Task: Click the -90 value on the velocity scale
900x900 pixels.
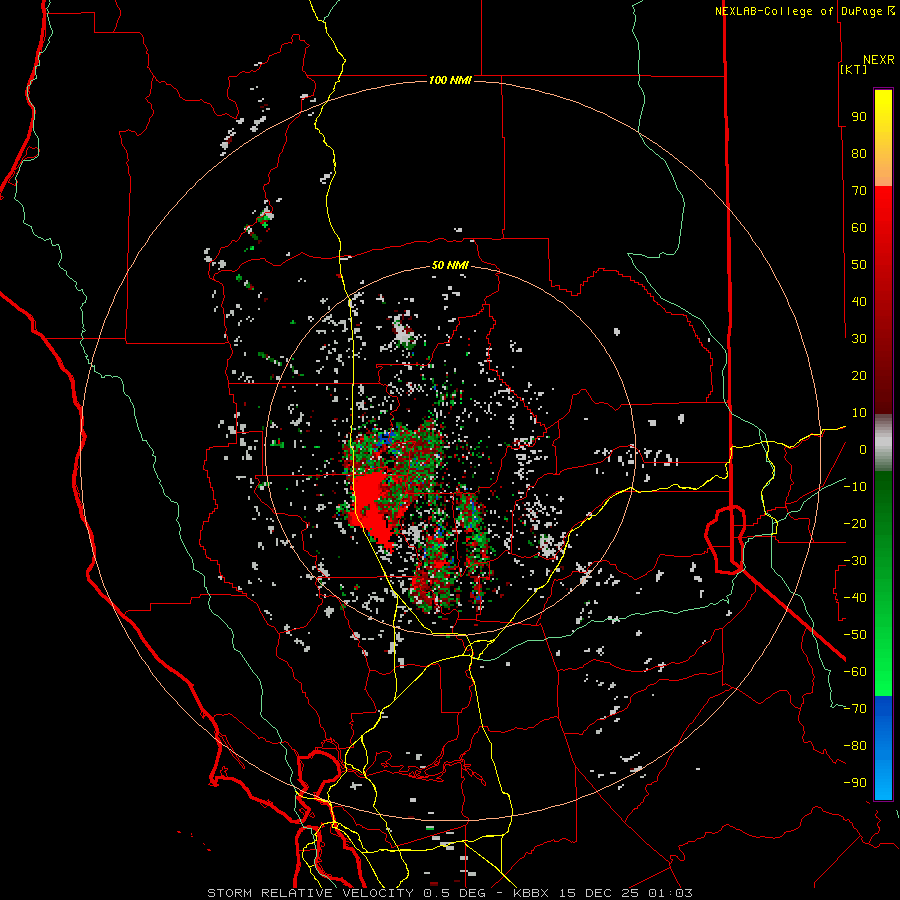Action: coord(855,783)
